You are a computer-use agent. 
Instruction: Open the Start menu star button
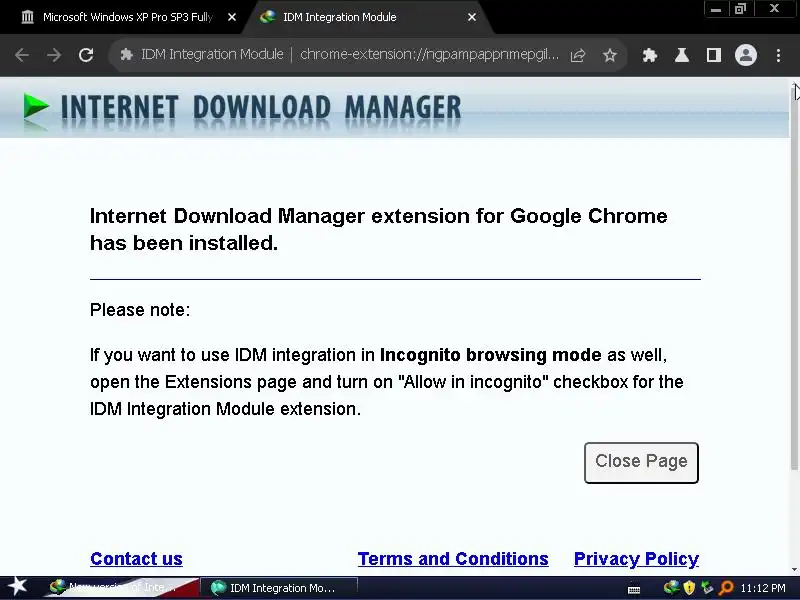click(18, 587)
